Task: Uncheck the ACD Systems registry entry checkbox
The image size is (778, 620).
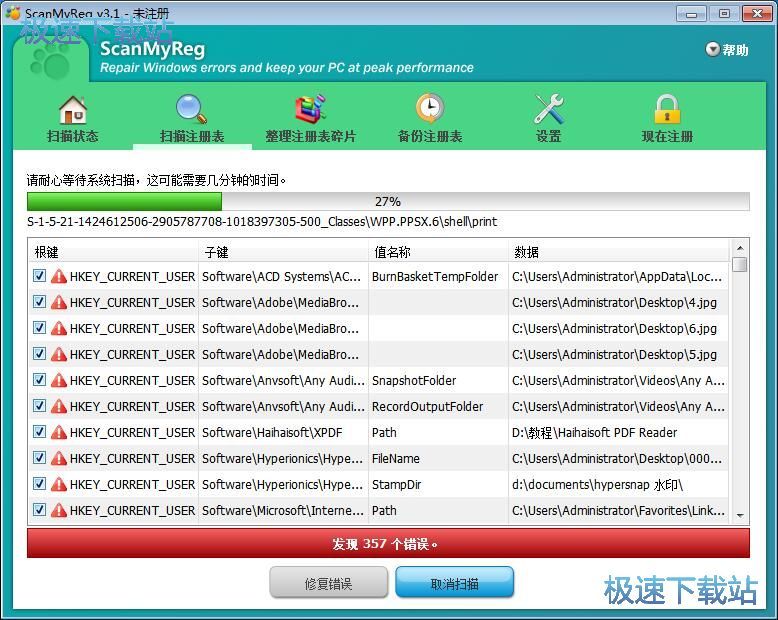Action: [x=40, y=277]
